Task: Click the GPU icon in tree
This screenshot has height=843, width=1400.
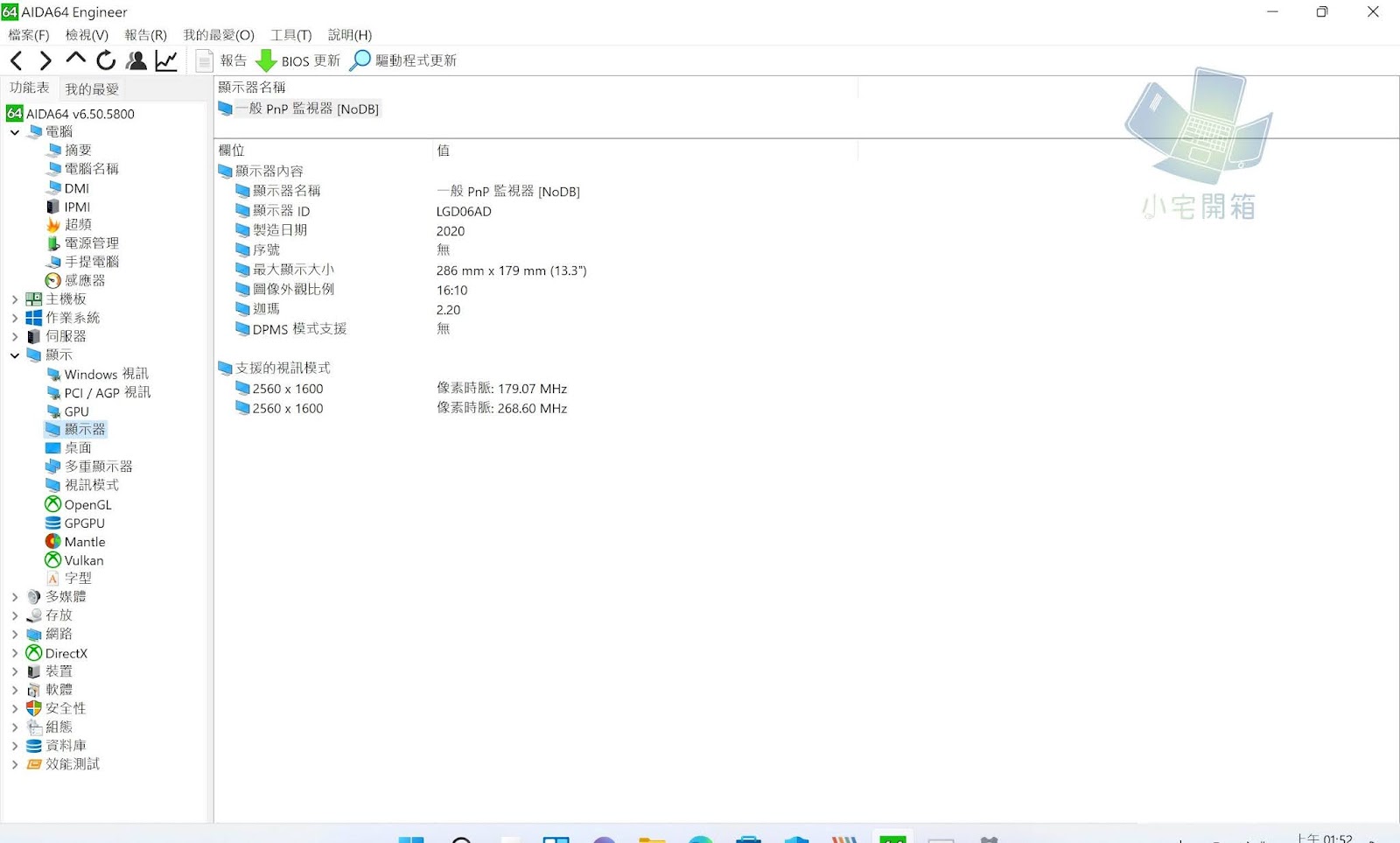Action: (53, 411)
